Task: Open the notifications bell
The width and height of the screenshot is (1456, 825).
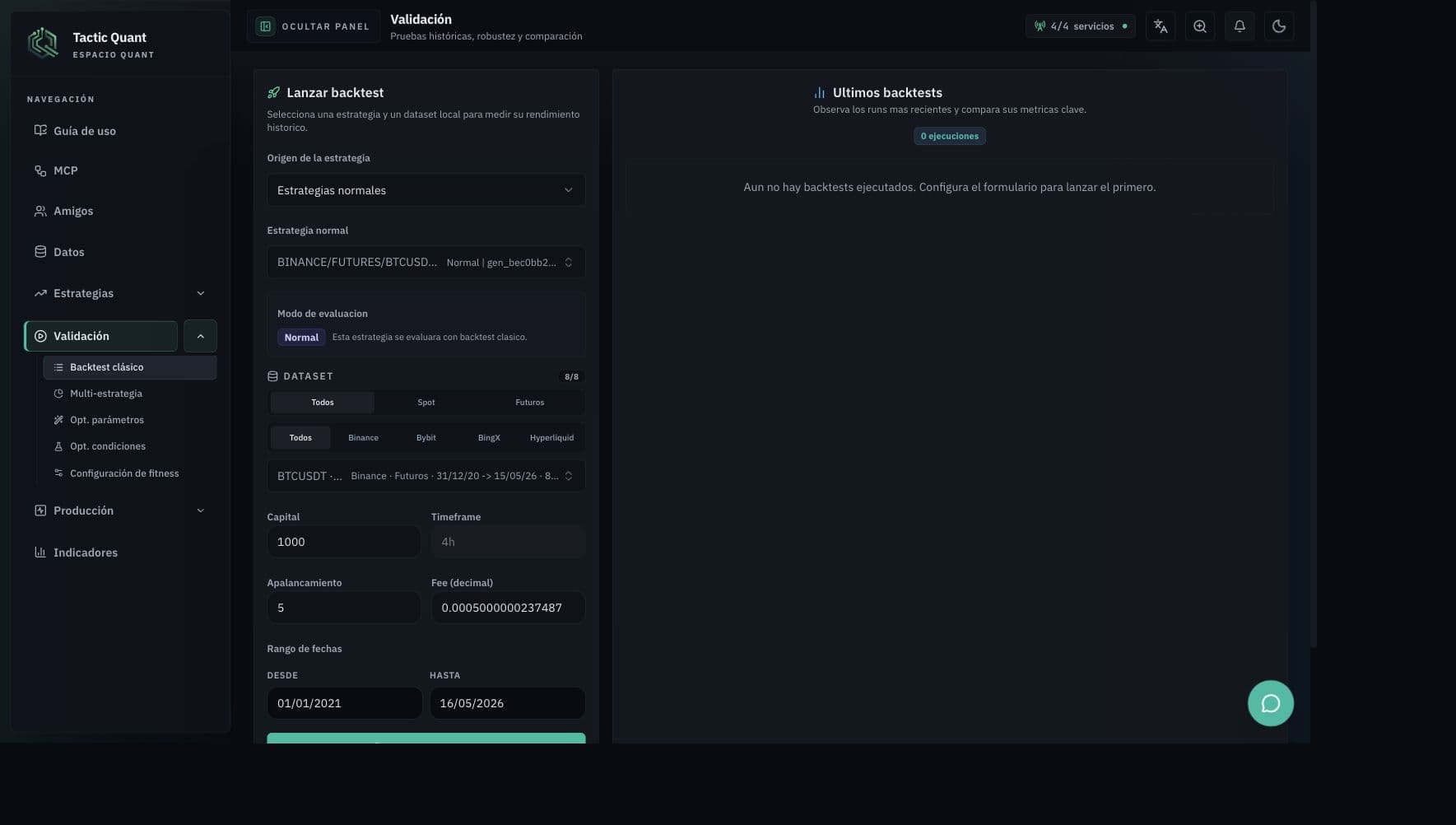Action: [1240, 26]
